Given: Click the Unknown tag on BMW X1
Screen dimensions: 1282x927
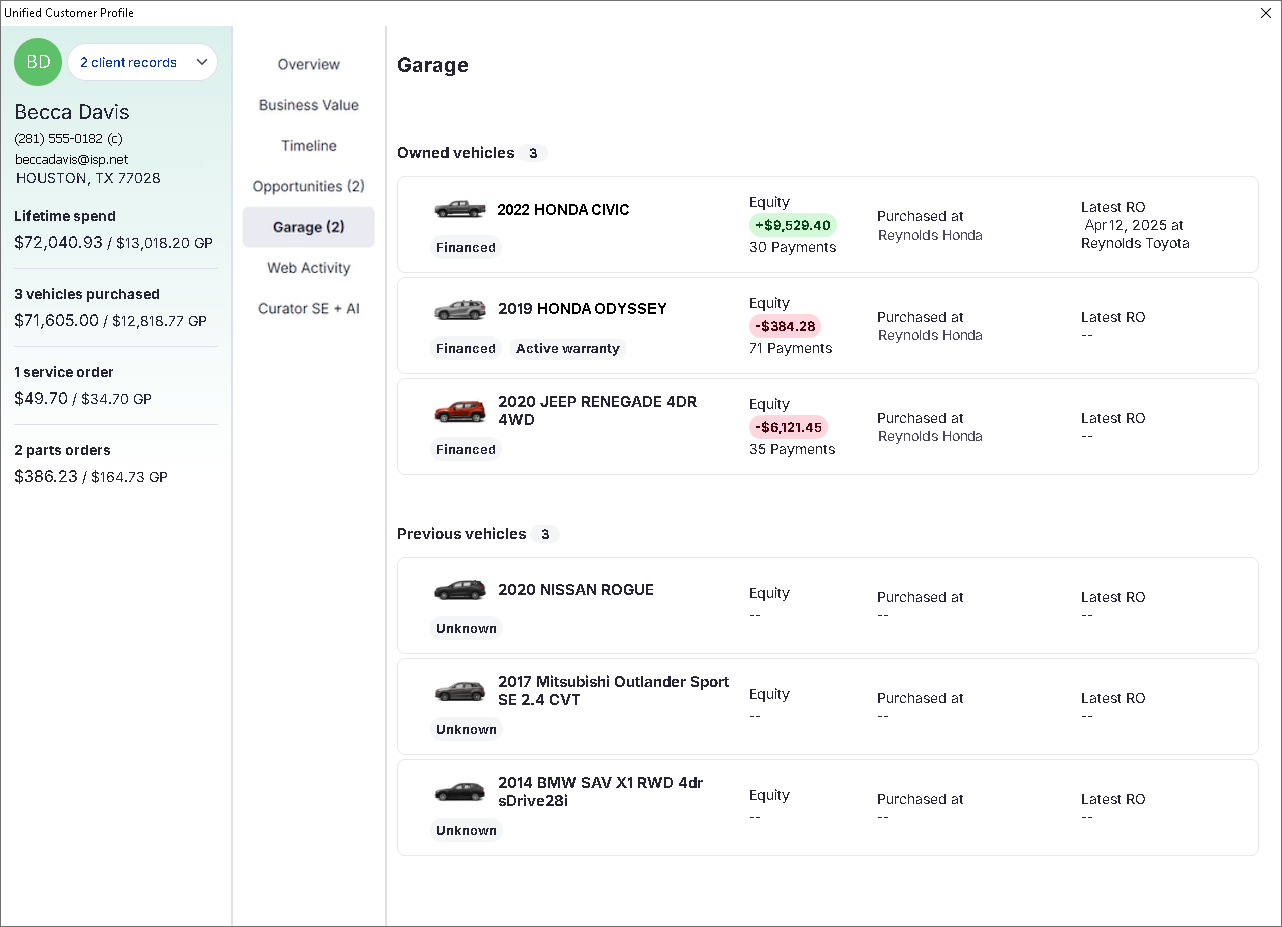Looking at the screenshot, I should point(466,830).
